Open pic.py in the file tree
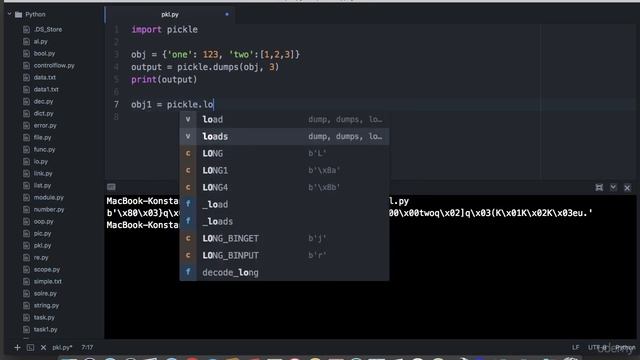640x360 pixels. (42, 233)
